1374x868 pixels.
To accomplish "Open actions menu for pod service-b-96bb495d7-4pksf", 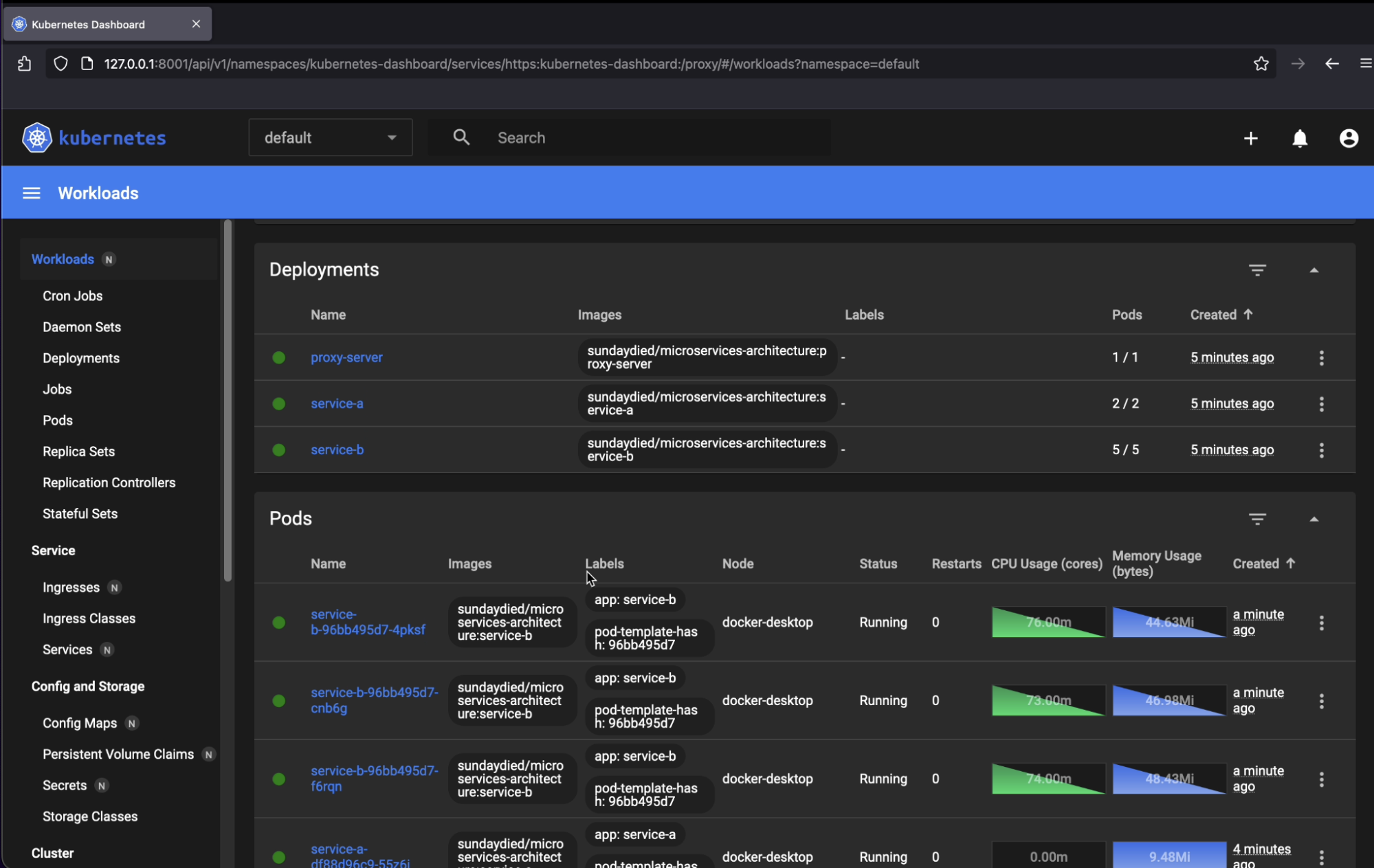I will point(1321,623).
